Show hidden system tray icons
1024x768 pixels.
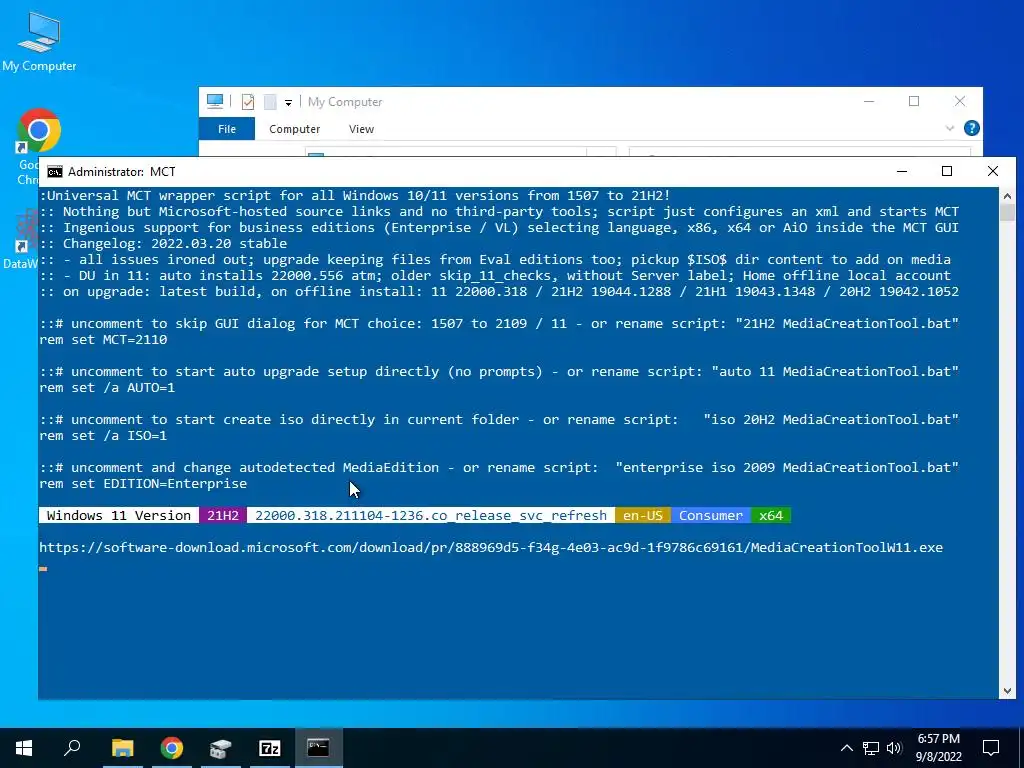coord(846,748)
